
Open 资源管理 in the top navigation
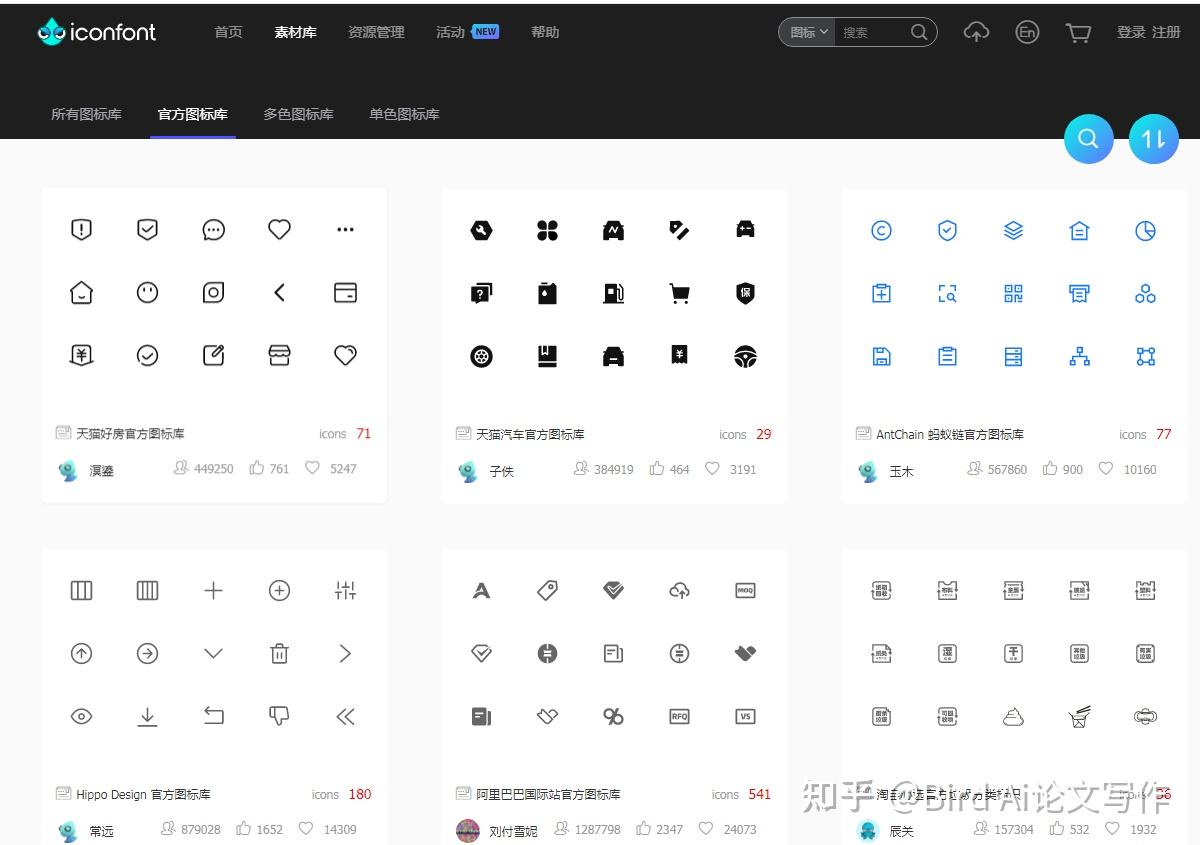pyautogui.click(x=376, y=32)
